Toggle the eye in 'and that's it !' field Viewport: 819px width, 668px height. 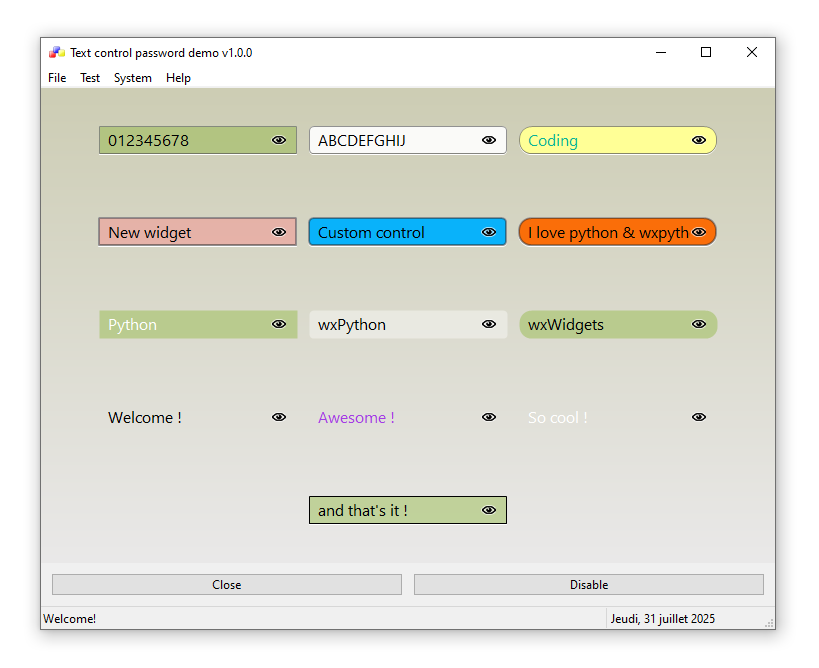click(489, 511)
